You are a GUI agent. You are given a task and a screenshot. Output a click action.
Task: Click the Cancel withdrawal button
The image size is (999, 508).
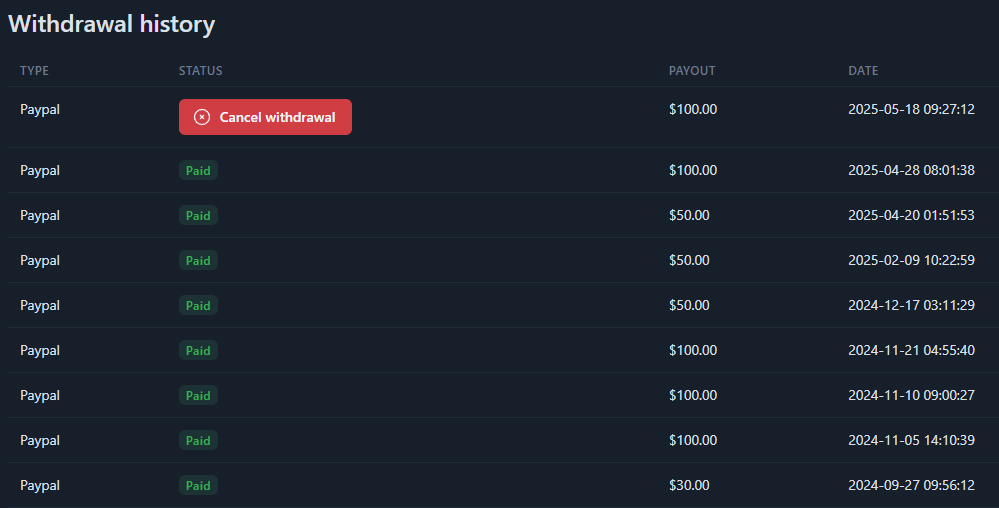(265, 117)
